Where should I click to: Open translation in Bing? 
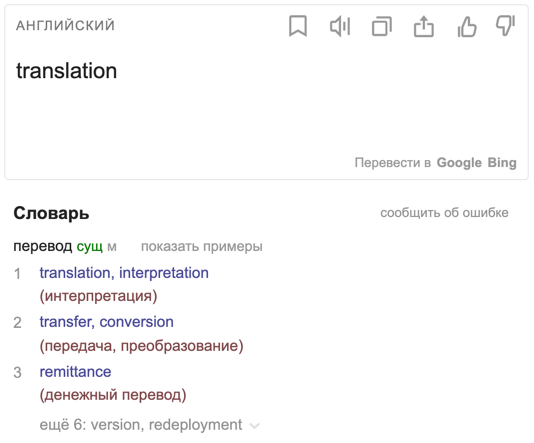pos(502,162)
